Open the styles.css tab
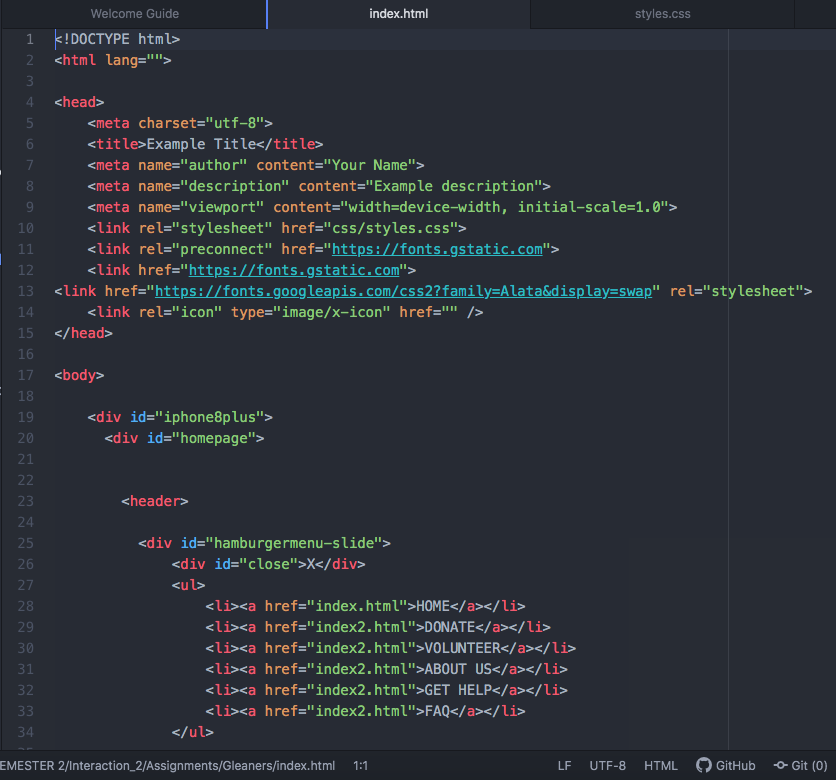Screen dimensions: 836x780 [662, 14]
